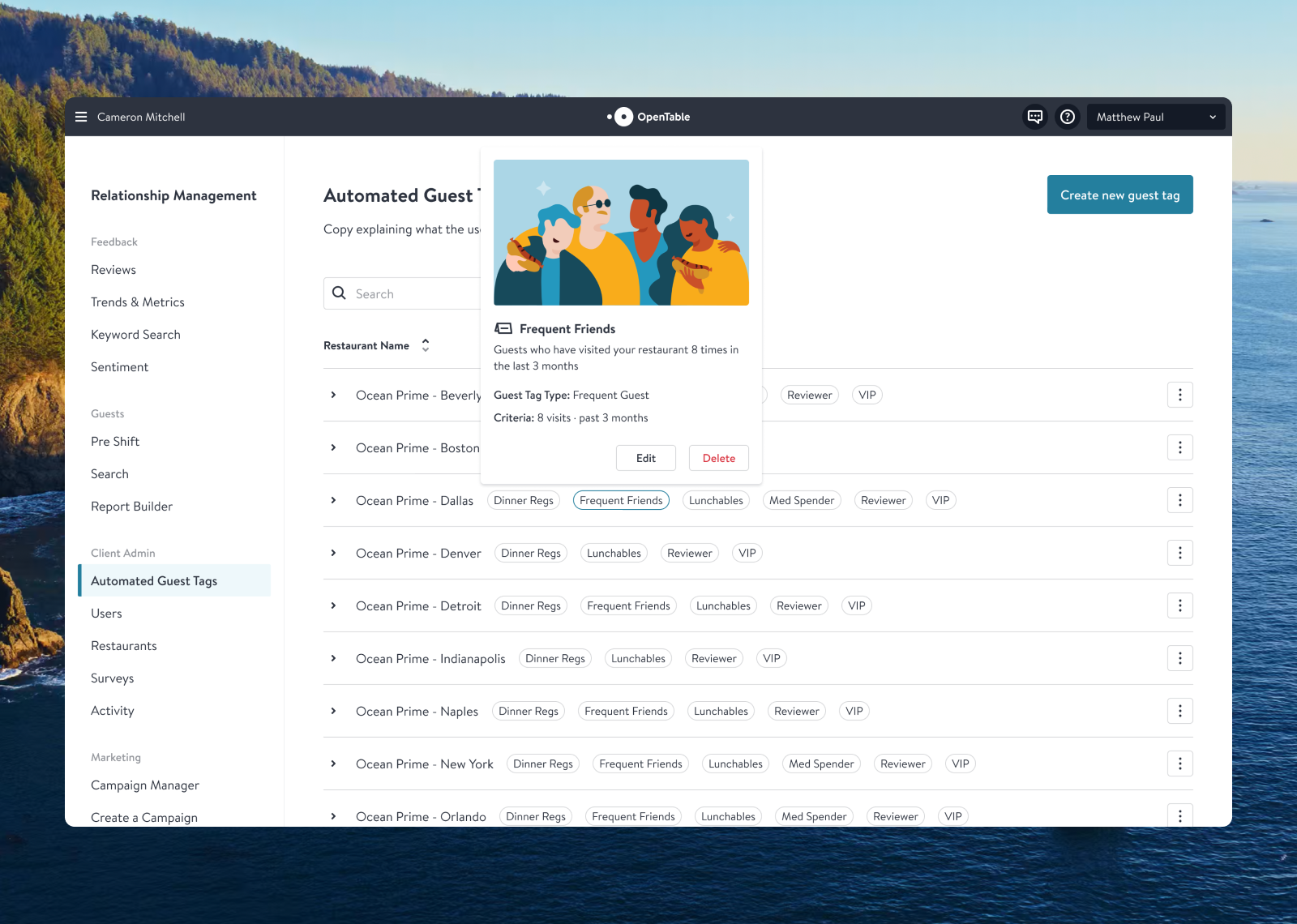The width and height of the screenshot is (1297, 924).
Task: Expand the Ocean Prime - Boston row
Action: tap(333, 447)
